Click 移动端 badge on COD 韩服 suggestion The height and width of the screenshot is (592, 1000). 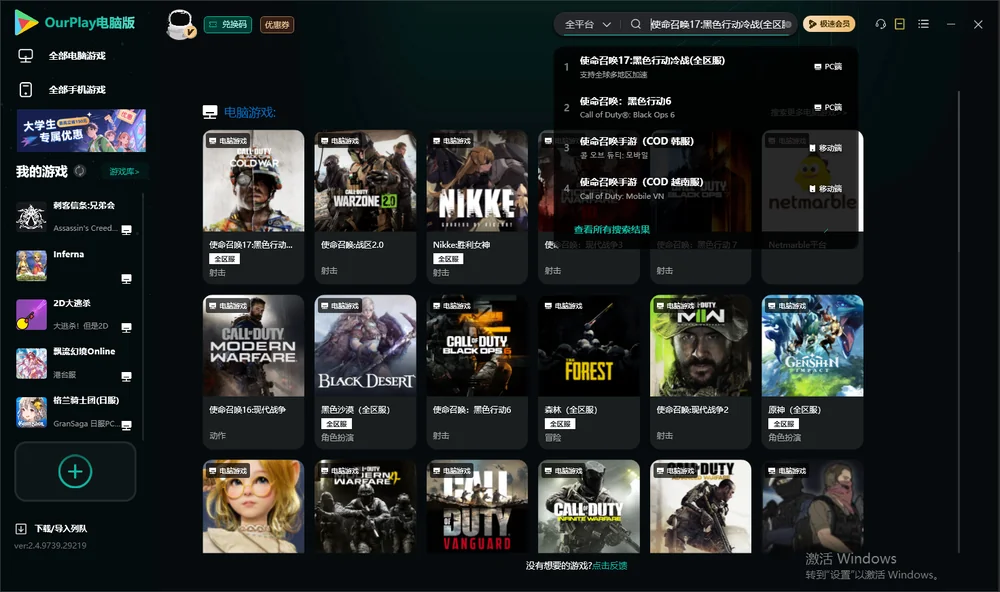[825, 148]
